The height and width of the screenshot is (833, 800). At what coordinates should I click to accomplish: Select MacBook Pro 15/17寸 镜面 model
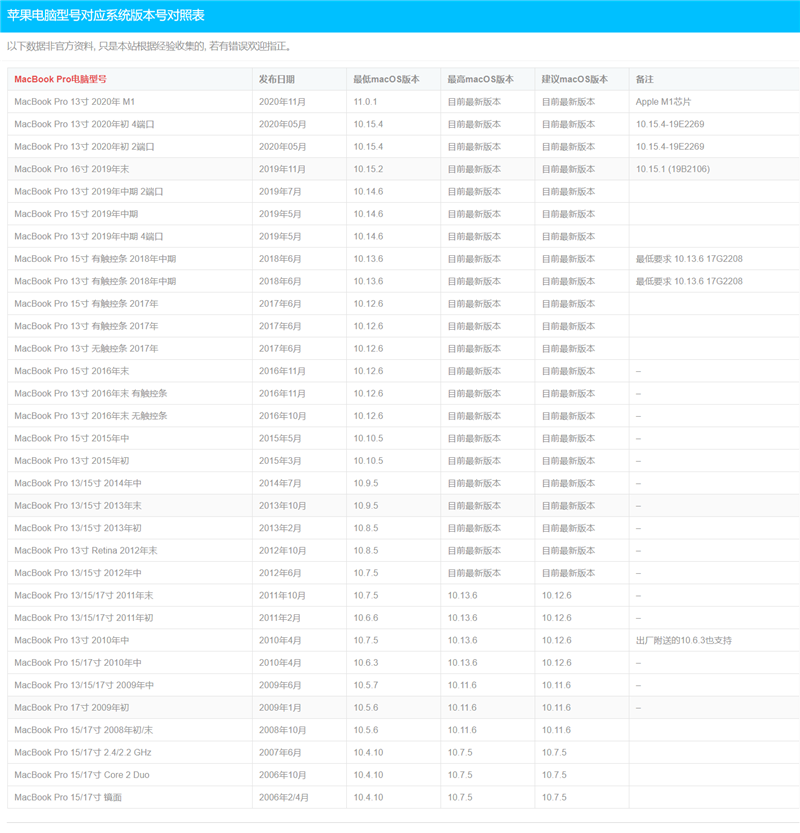[x=68, y=797]
